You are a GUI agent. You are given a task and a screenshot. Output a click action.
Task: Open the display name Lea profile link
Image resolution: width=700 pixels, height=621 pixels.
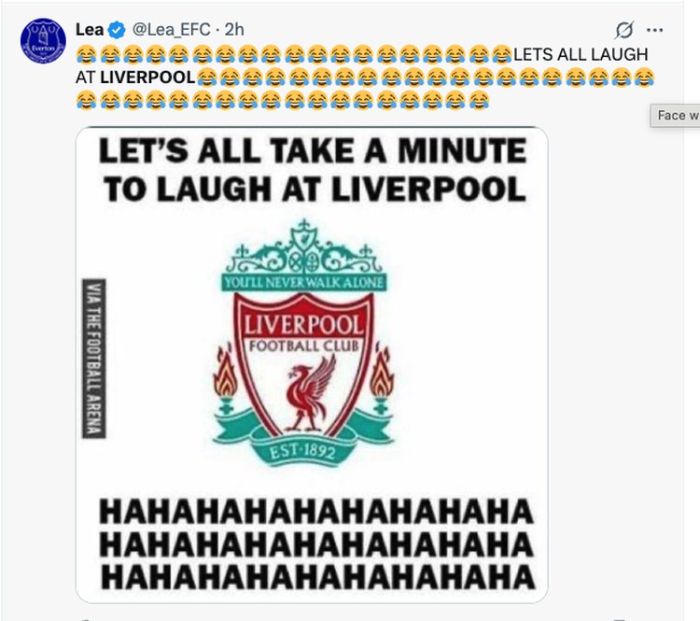point(90,30)
